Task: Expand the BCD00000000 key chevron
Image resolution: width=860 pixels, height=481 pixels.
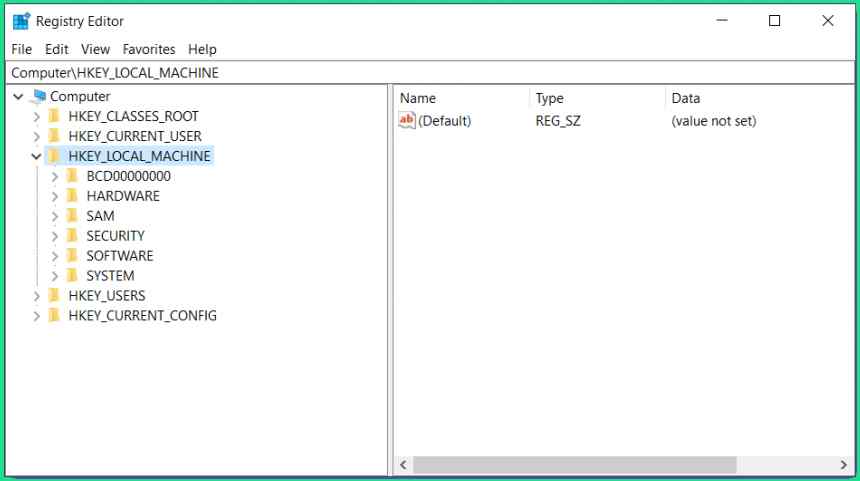Action: pyautogui.click(x=54, y=177)
